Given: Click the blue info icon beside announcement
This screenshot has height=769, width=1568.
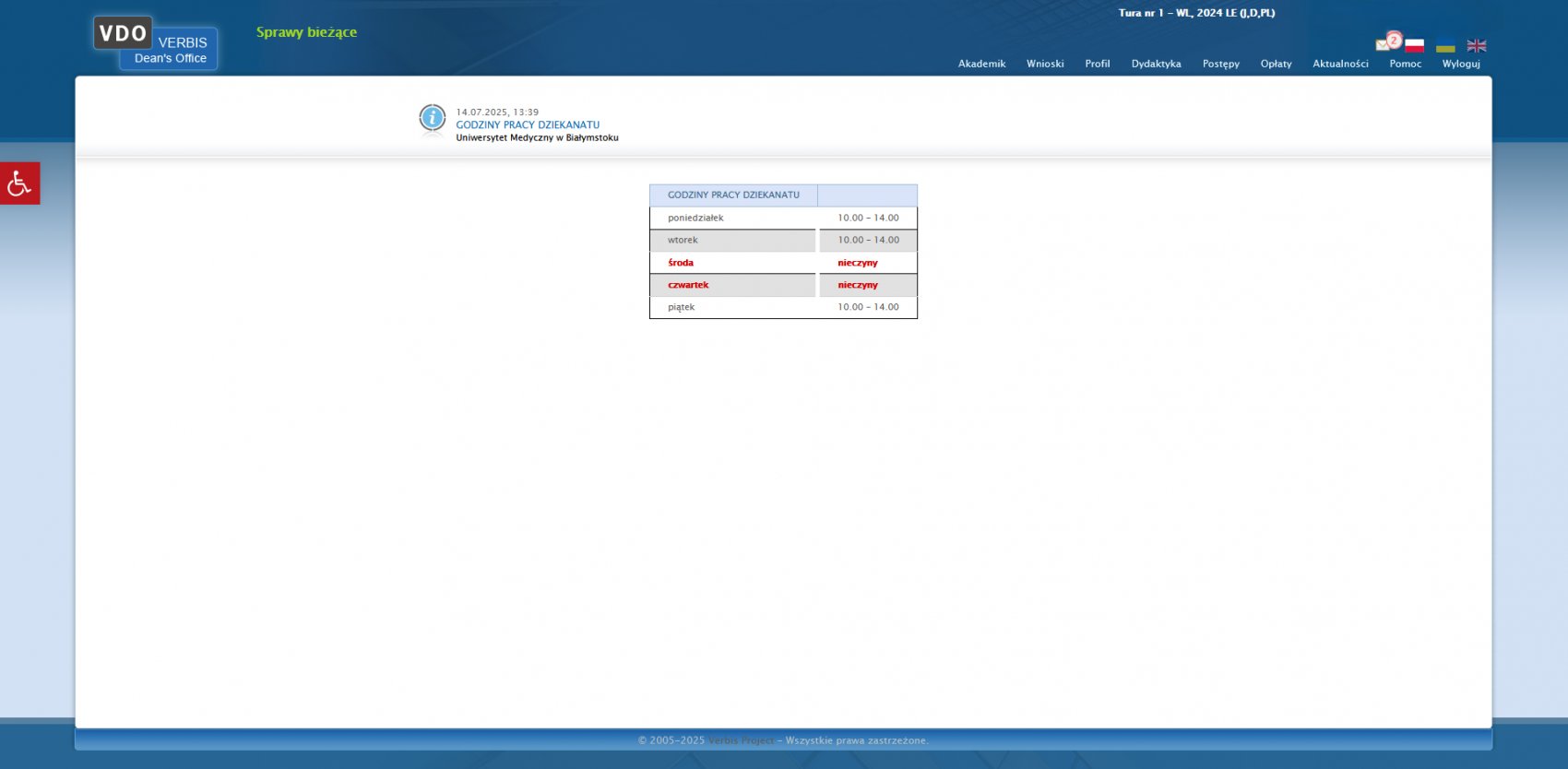Looking at the screenshot, I should 432,118.
